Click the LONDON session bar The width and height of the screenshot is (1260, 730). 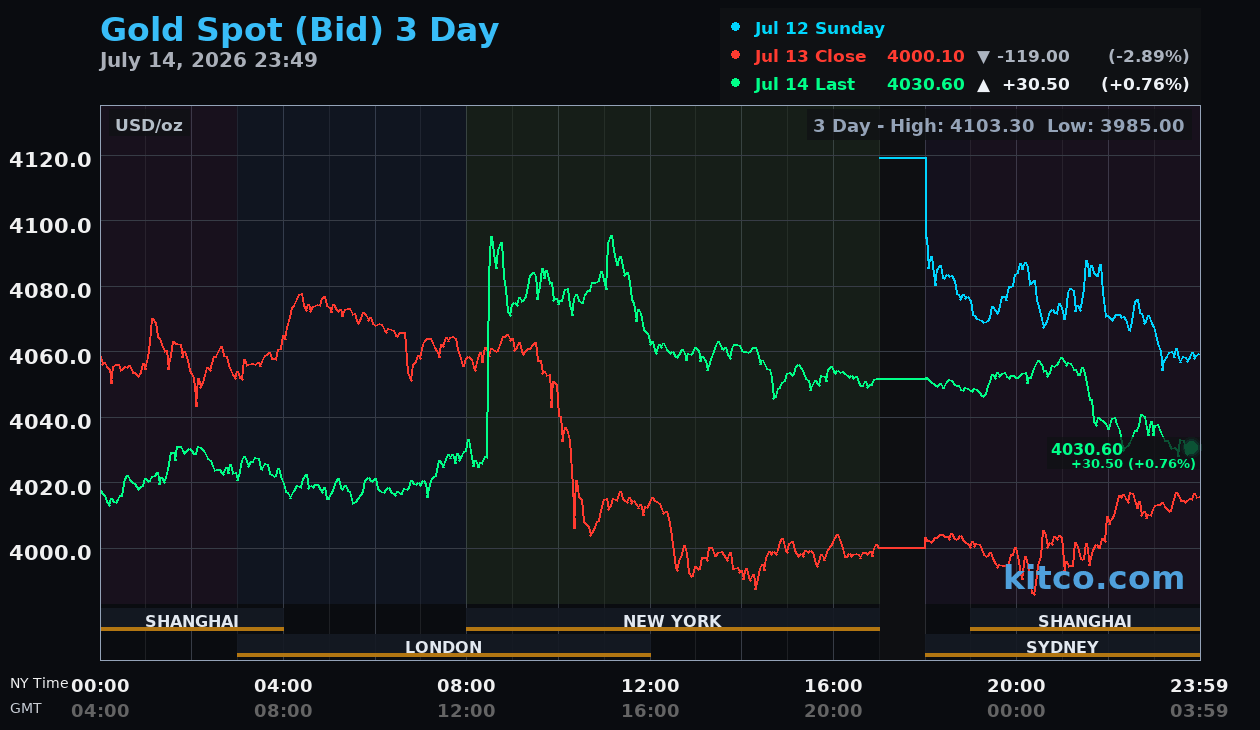coord(444,646)
